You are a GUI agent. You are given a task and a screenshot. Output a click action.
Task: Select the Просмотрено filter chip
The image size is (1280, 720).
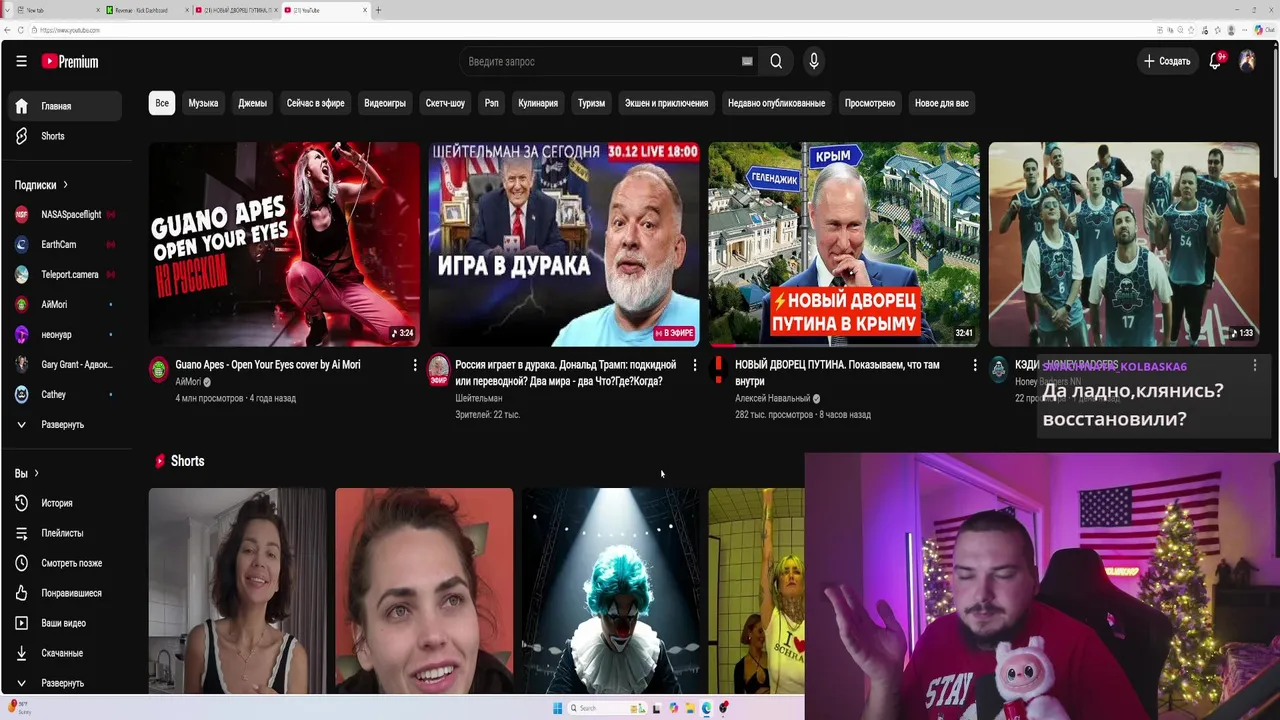(870, 103)
